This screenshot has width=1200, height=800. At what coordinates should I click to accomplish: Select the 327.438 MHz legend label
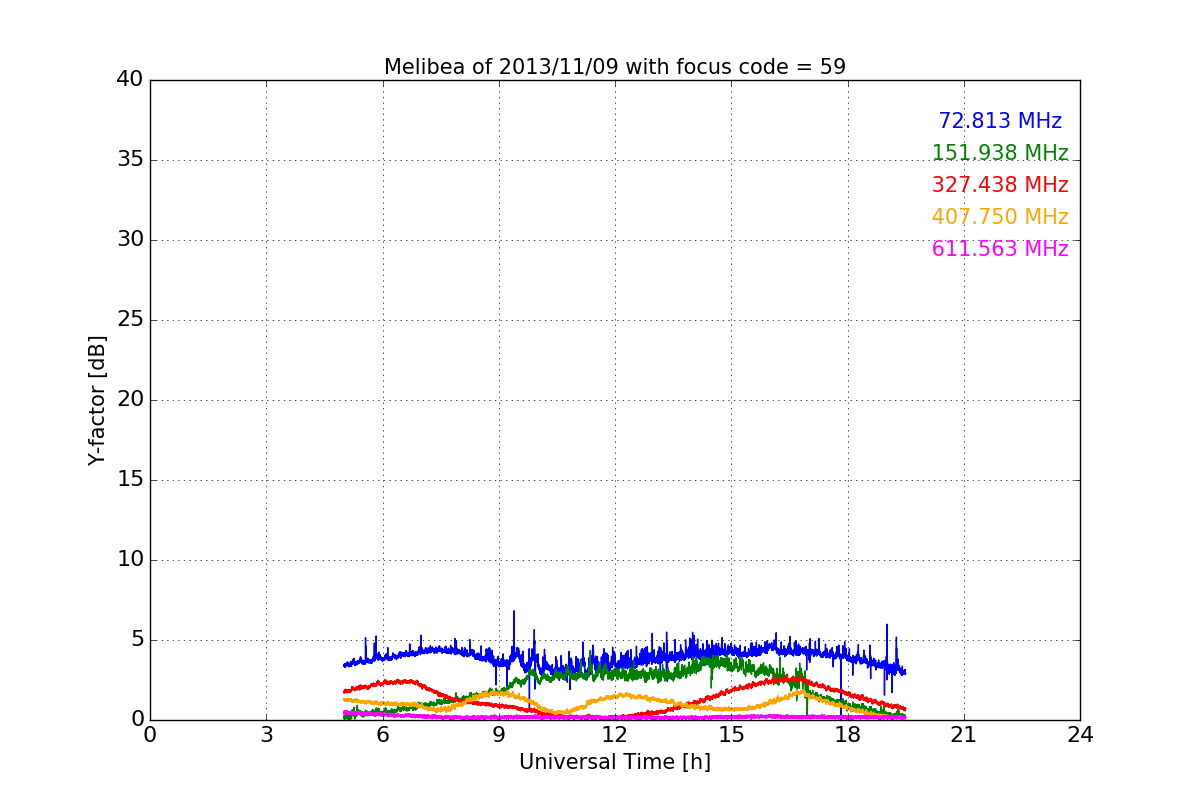[x=1000, y=185]
